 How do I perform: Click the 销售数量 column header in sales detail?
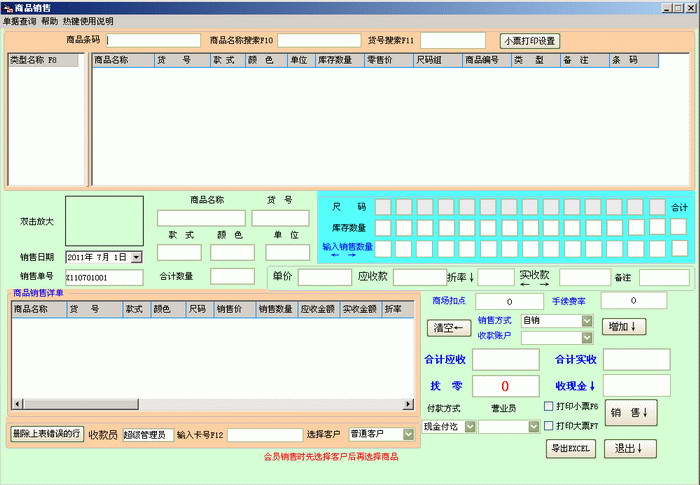coord(277,309)
